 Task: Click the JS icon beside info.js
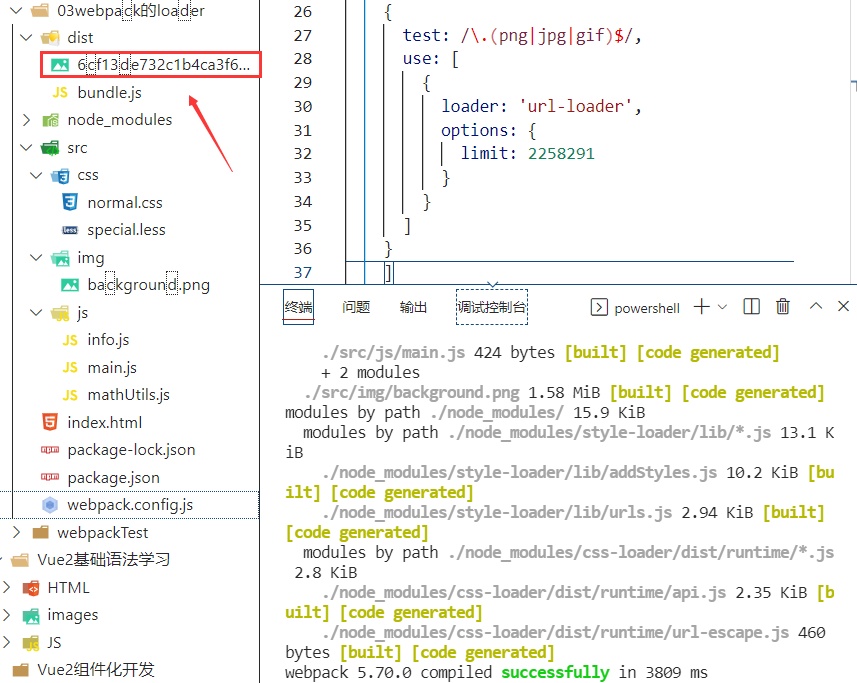[70, 340]
